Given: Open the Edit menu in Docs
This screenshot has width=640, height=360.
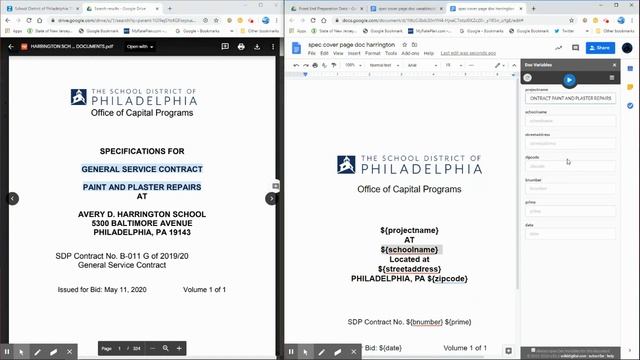Looking at the screenshot, I should click(324, 53).
